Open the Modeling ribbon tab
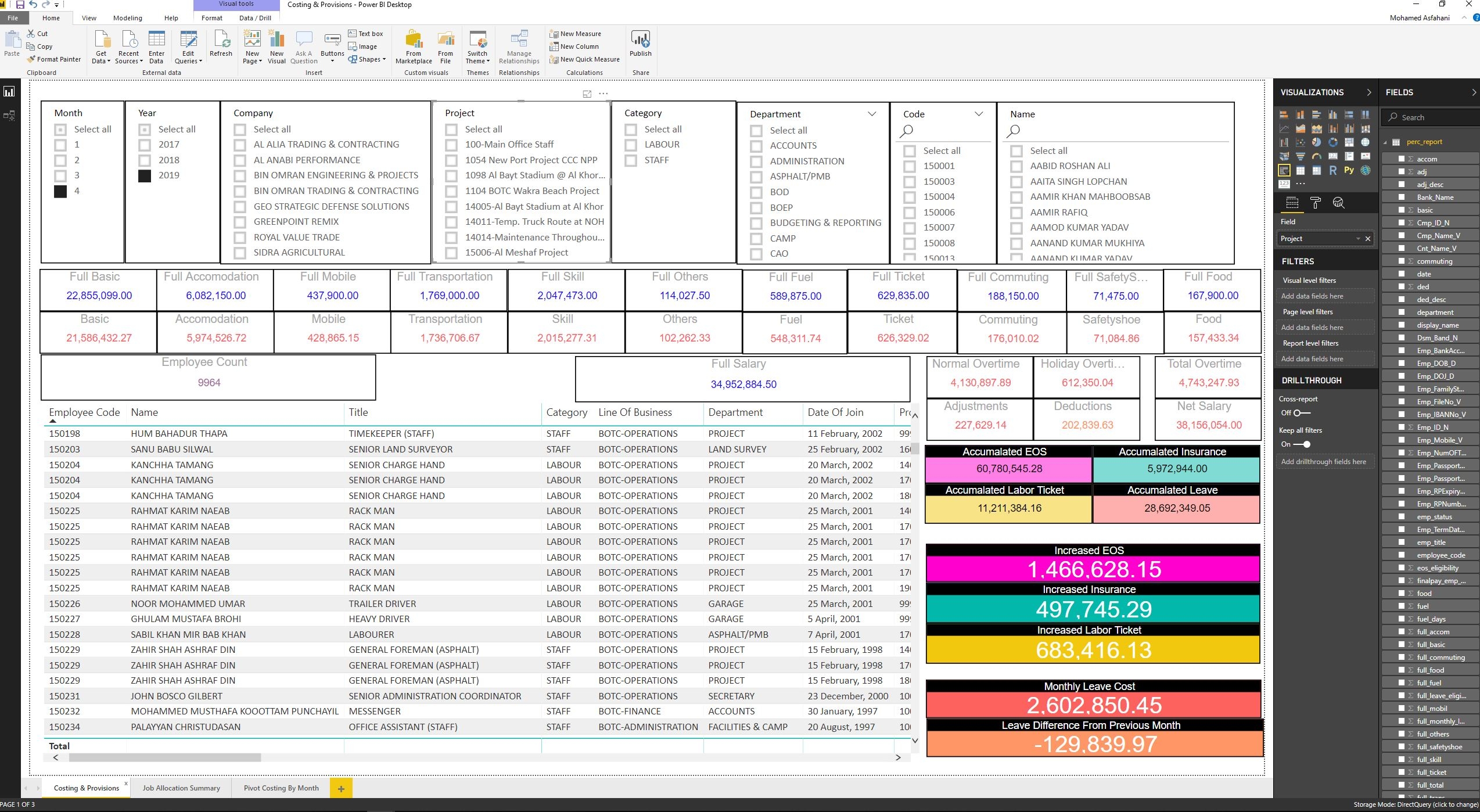The image size is (1480, 812). click(x=127, y=18)
